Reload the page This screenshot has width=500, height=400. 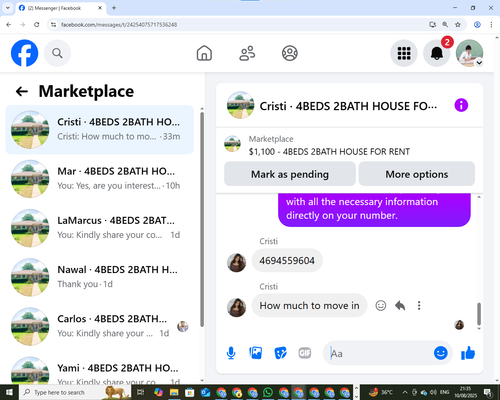point(37,24)
